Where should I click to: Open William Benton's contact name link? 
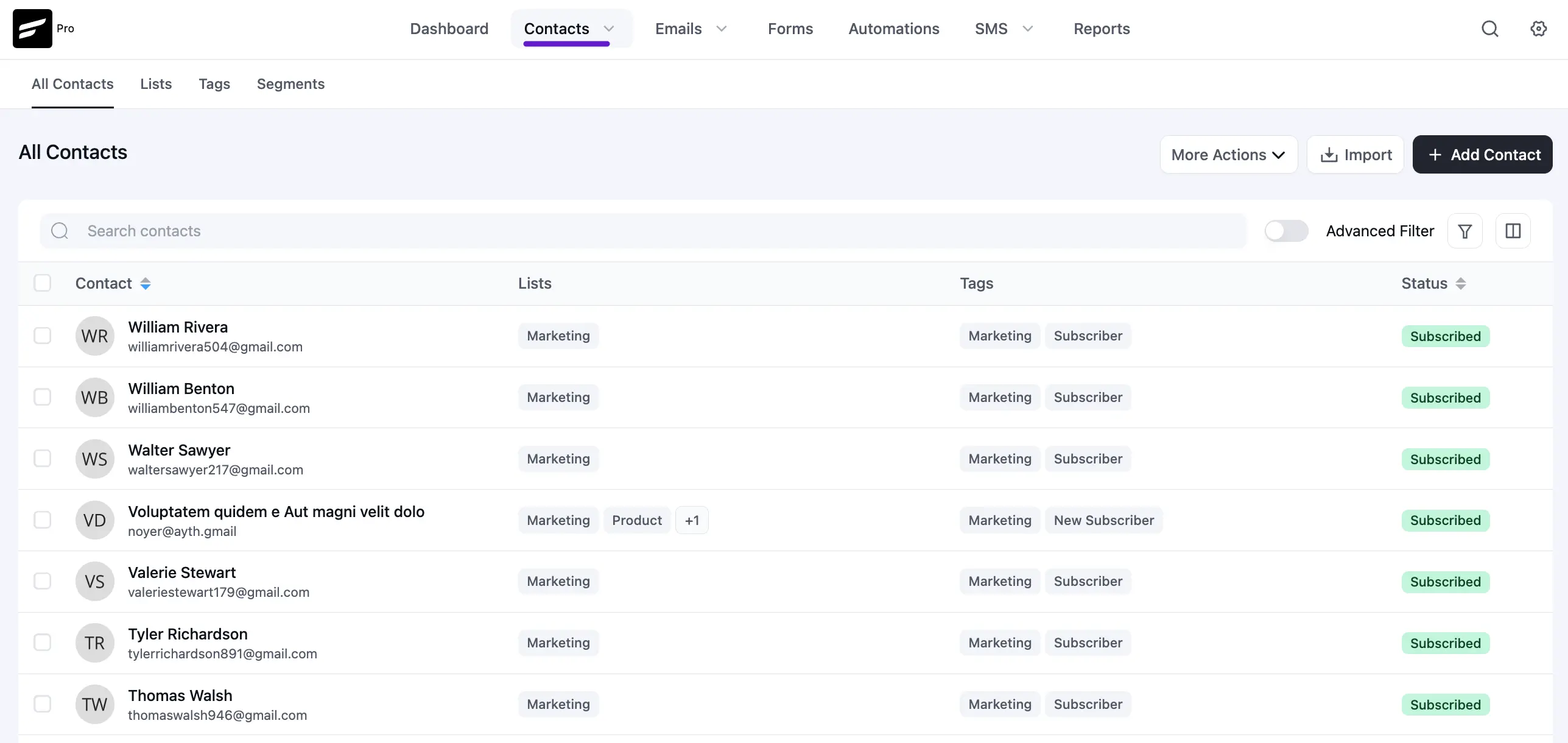(x=181, y=389)
